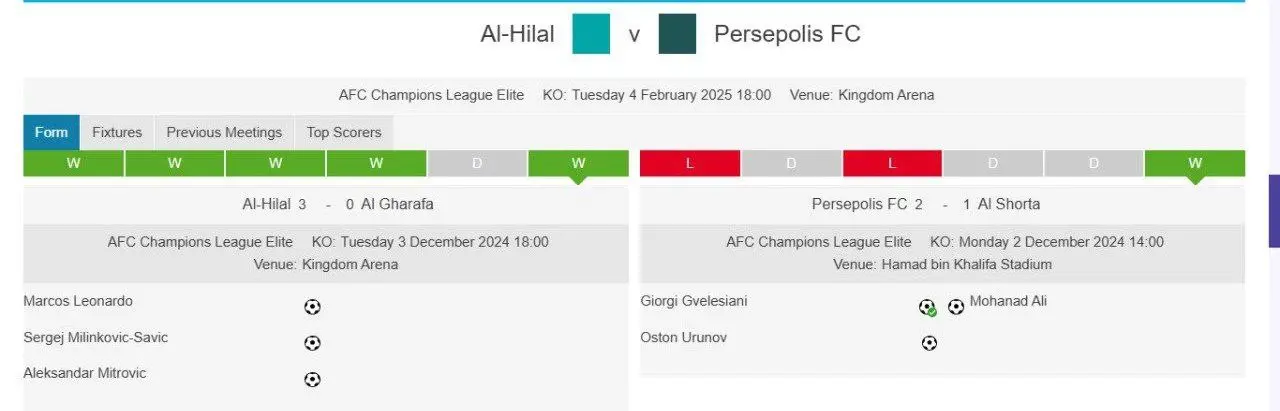Image resolution: width=1280 pixels, height=411 pixels.
Task: Click Oston Urunov's goal ball icon
Action: pyautogui.click(x=929, y=343)
